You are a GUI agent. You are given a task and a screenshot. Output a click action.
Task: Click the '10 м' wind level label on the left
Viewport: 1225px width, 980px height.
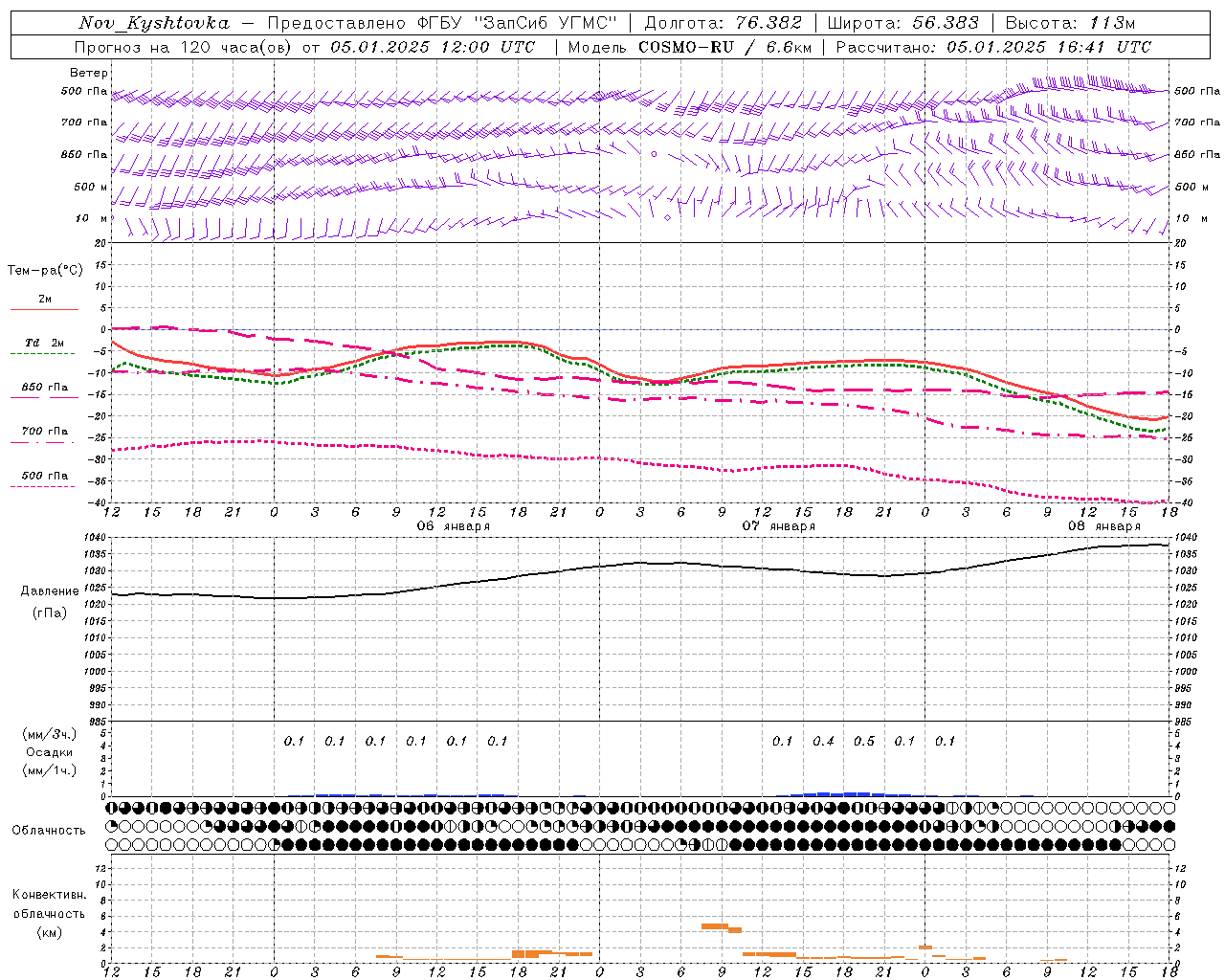pos(92,218)
